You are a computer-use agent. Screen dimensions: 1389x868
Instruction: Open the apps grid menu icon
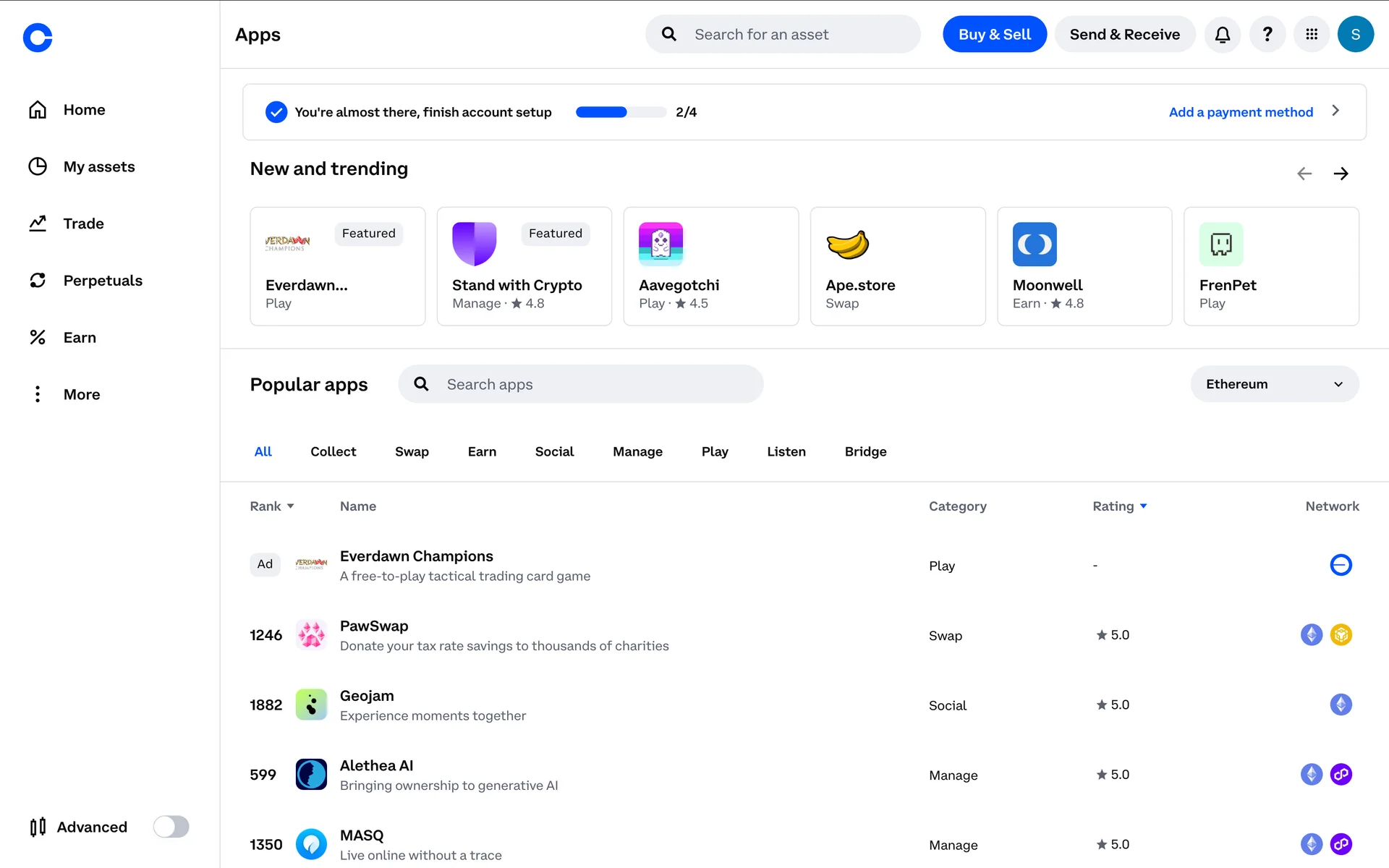pos(1312,34)
